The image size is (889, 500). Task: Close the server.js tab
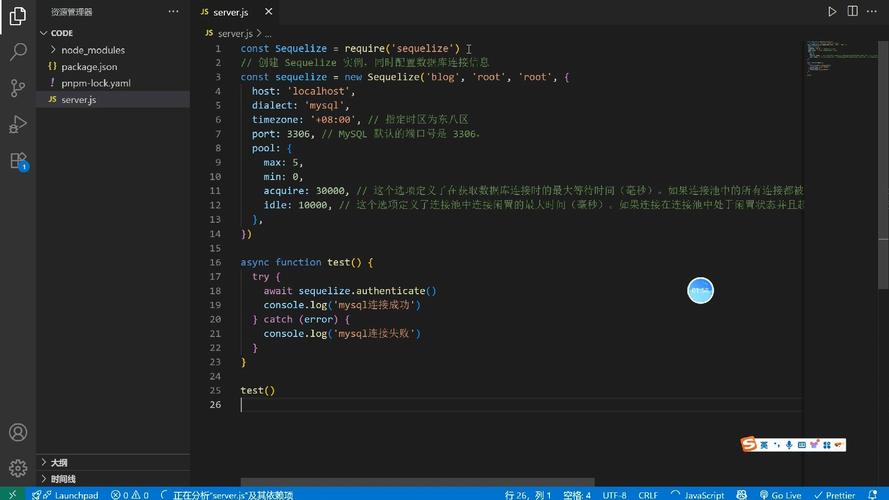268,11
